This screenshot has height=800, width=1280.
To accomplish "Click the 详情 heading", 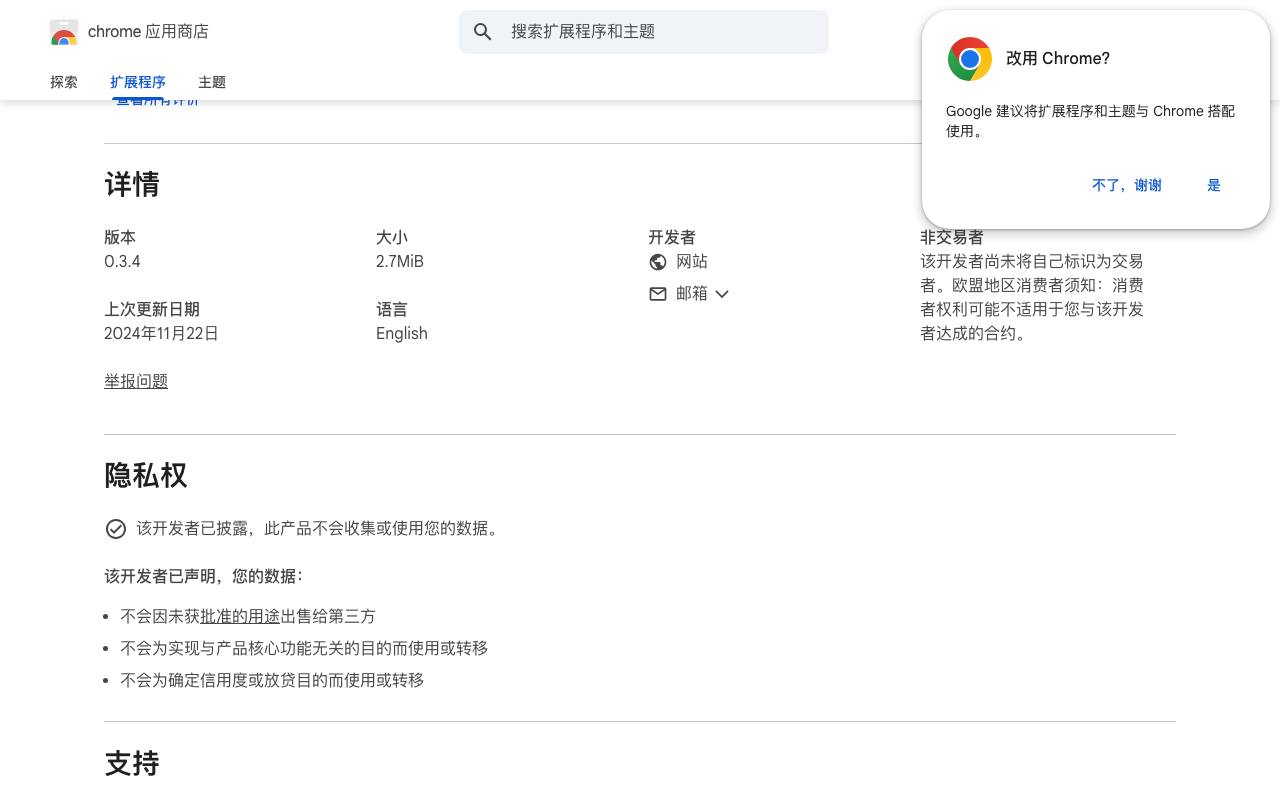I will [x=132, y=185].
